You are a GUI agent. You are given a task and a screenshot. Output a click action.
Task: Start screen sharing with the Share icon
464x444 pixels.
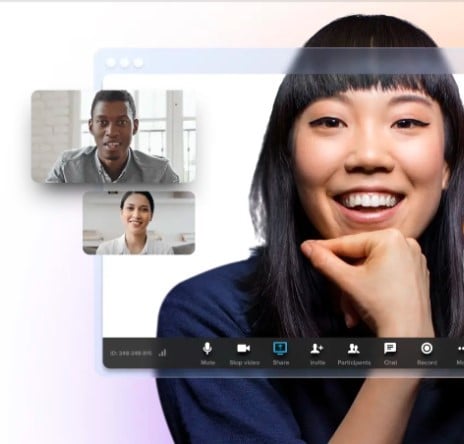pyautogui.click(x=280, y=348)
